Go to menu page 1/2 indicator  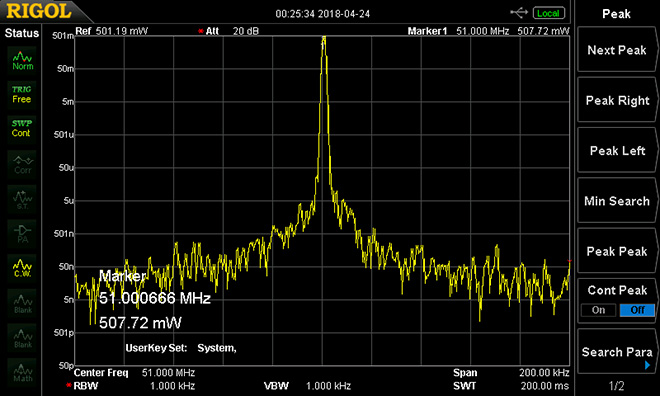tap(617, 385)
